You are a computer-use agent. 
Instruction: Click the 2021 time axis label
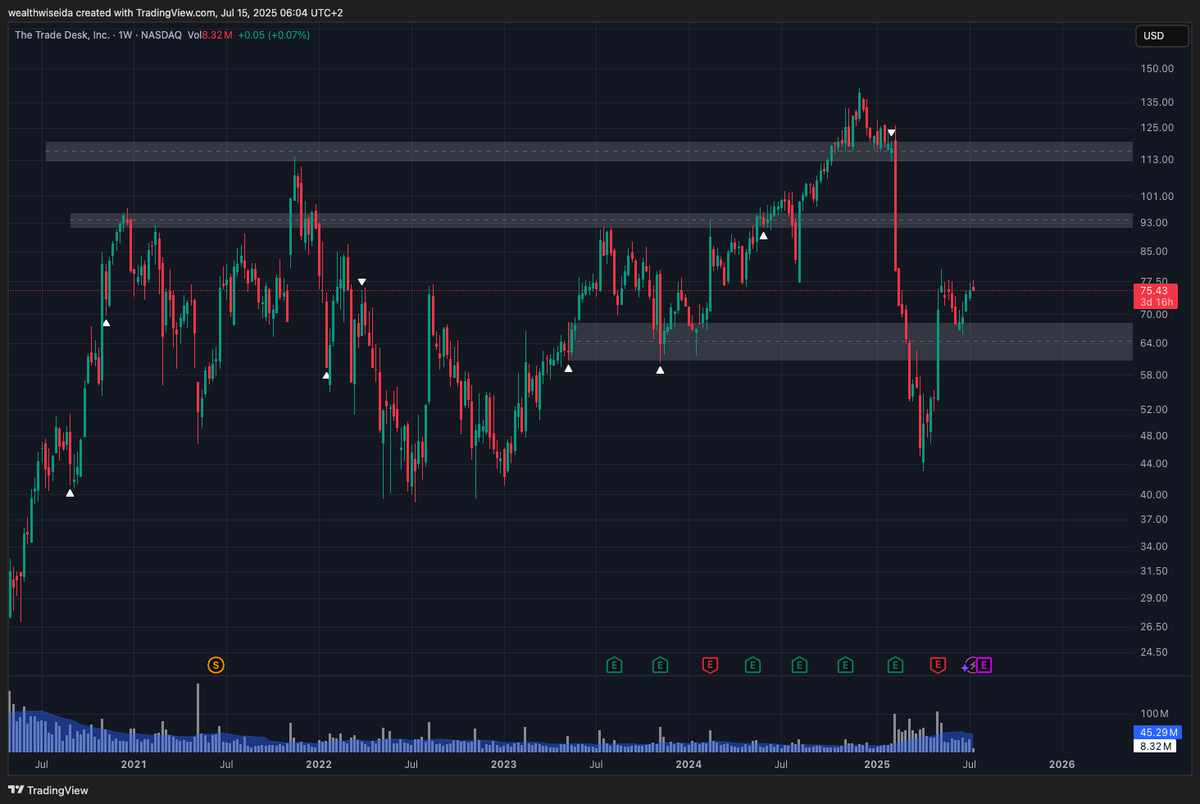tap(134, 764)
